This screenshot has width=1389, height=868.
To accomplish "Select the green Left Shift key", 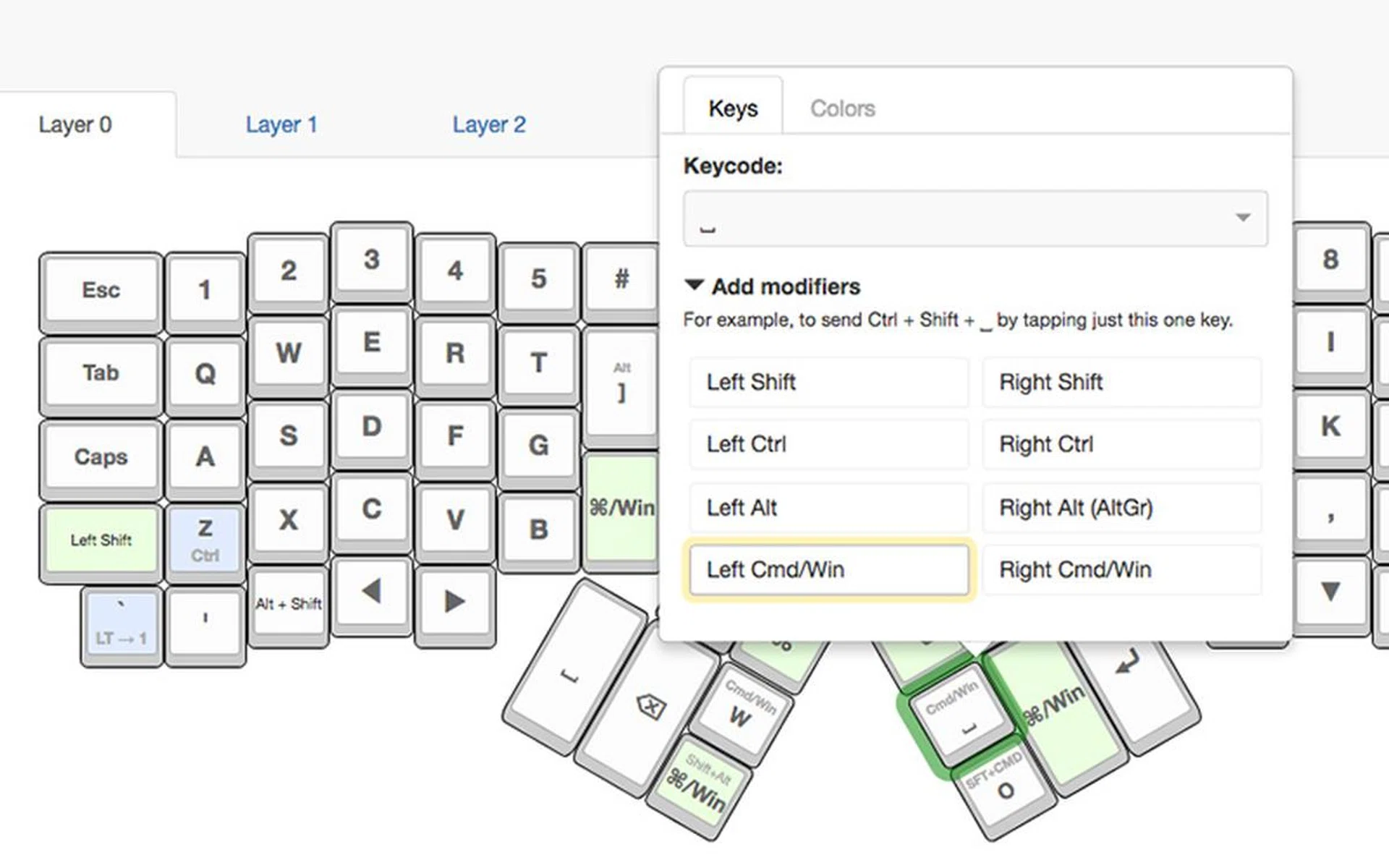I will (x=101, y=540).
